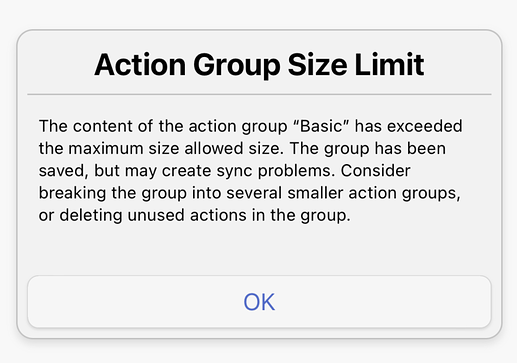
Task: Click the divider line below the title
Action: point(259,95)
